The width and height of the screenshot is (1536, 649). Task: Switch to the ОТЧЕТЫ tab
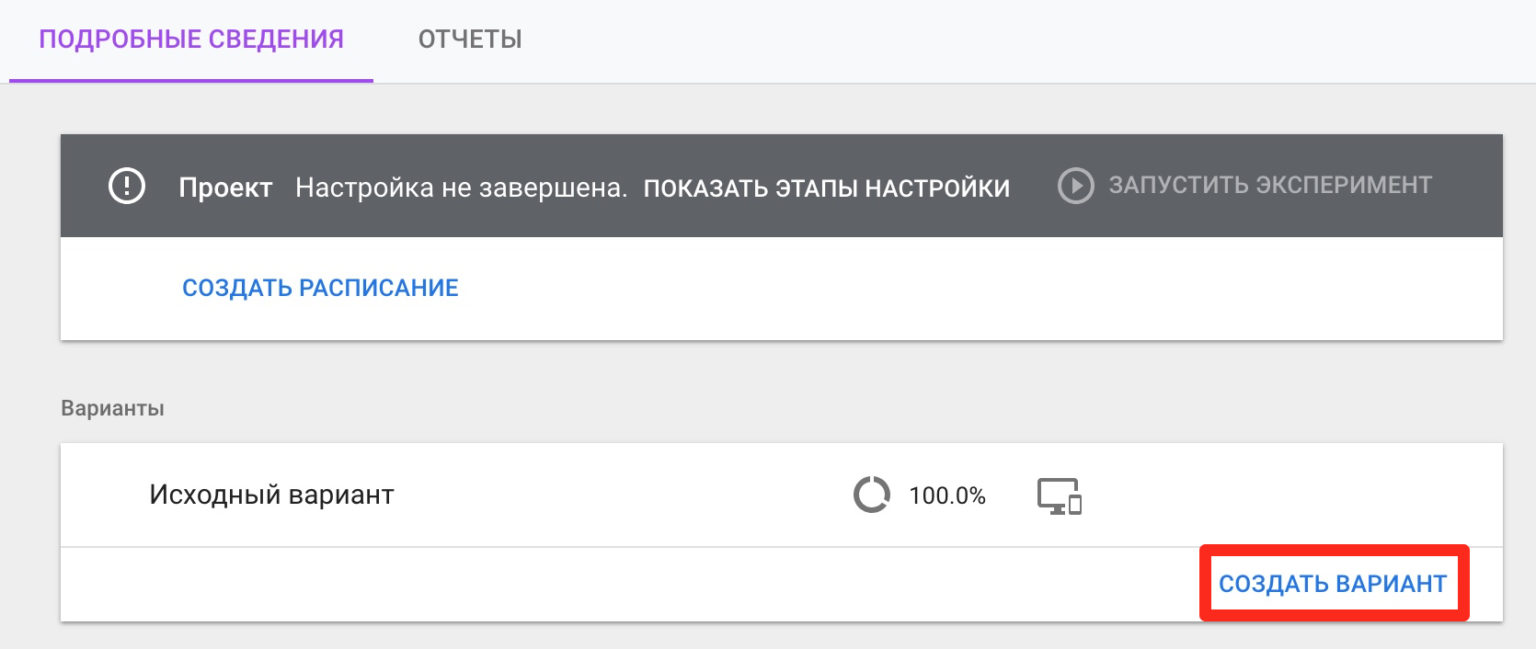point(469,39)
